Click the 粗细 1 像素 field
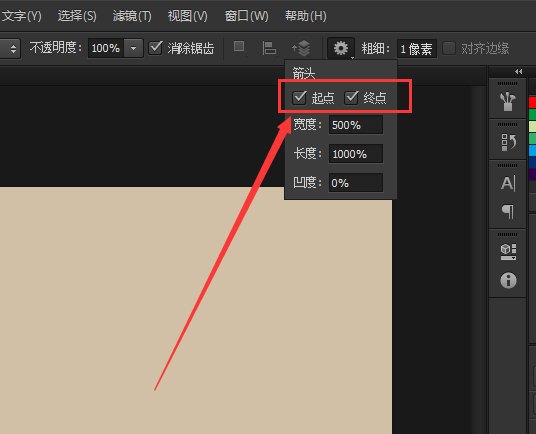536x434 pixels. pyautogui.click(x=417, y=49)
